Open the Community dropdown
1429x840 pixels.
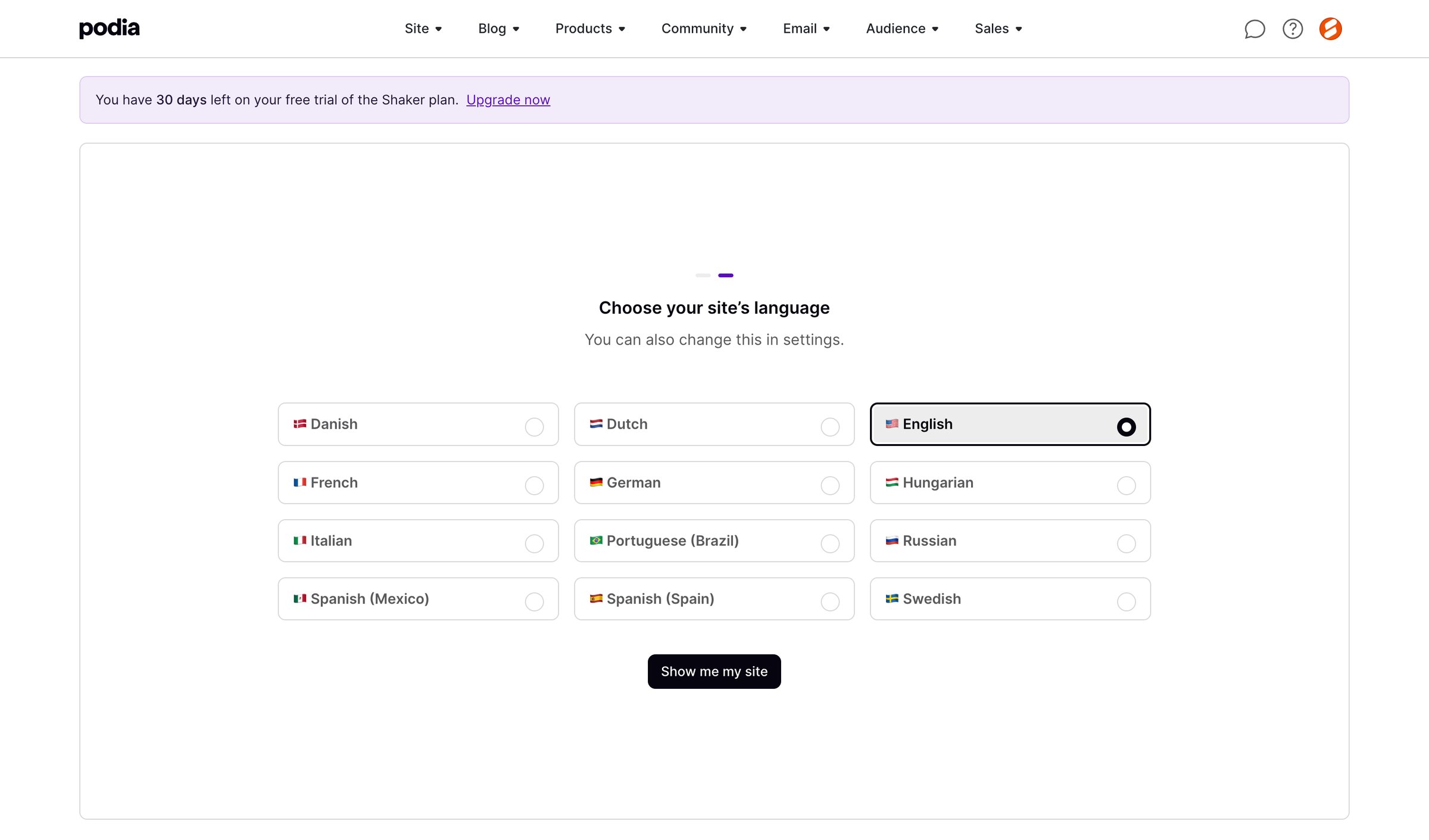pos(704,29)
